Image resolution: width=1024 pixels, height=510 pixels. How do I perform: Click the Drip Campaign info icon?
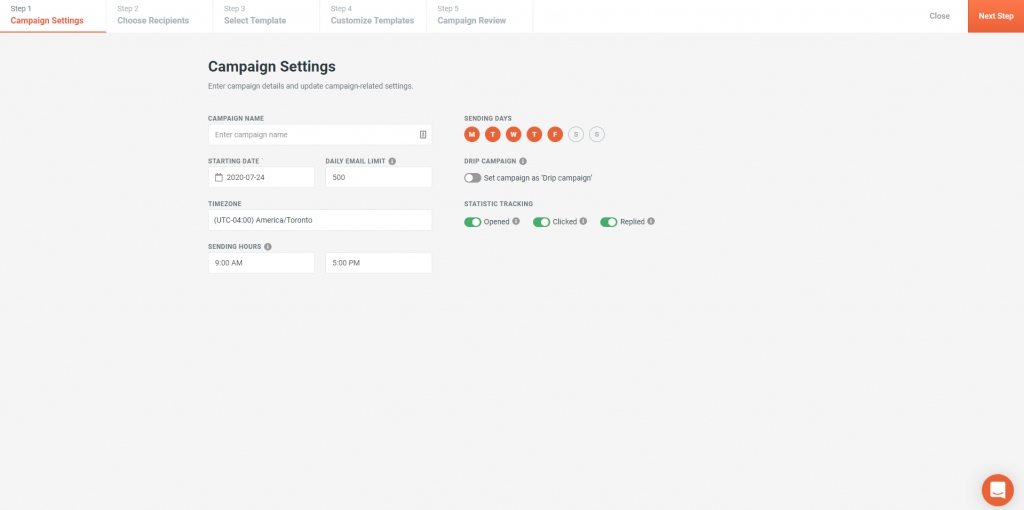(522, 161)
